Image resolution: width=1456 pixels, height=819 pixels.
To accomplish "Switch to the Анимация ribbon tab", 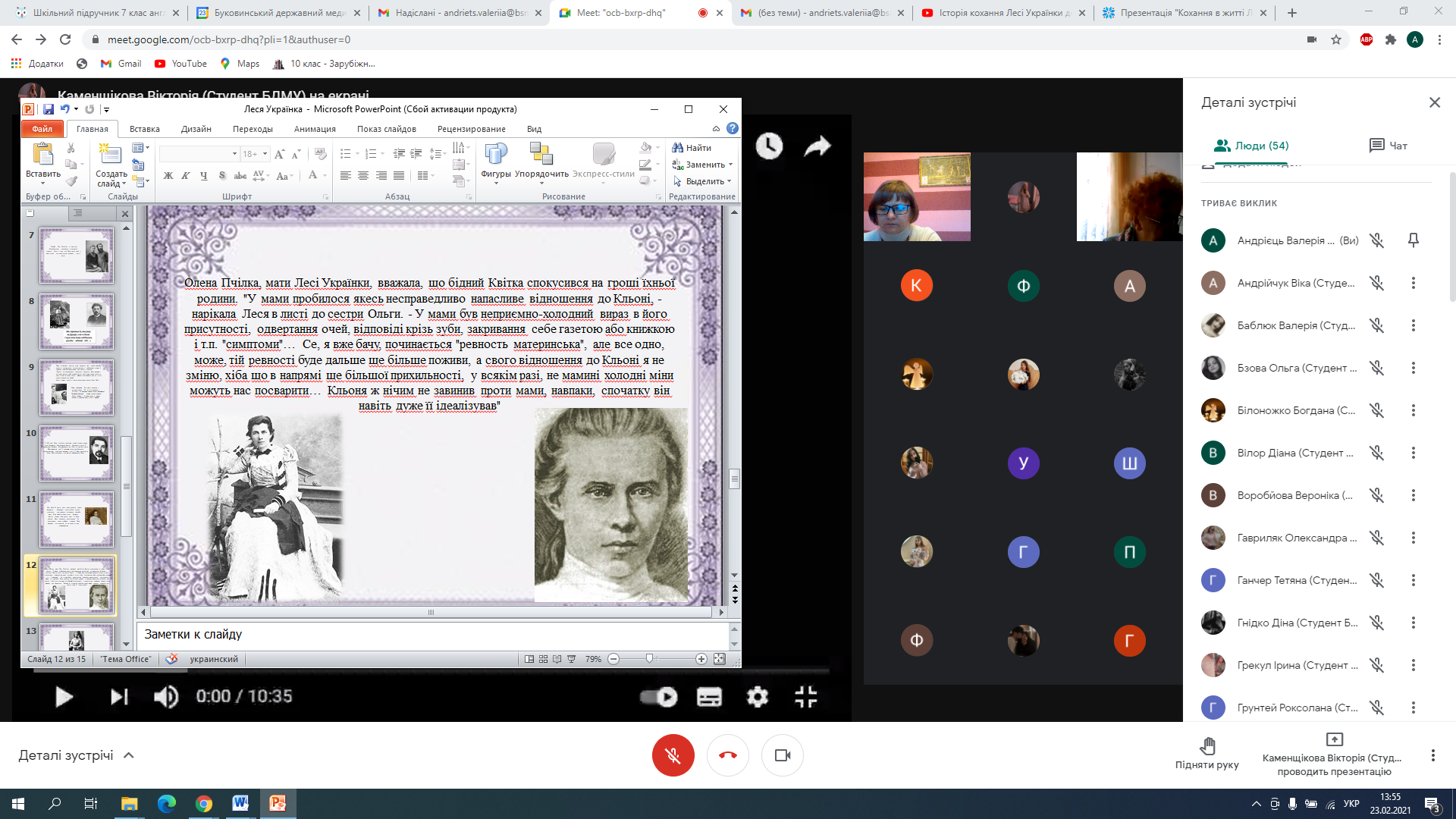I will (315, 129).
